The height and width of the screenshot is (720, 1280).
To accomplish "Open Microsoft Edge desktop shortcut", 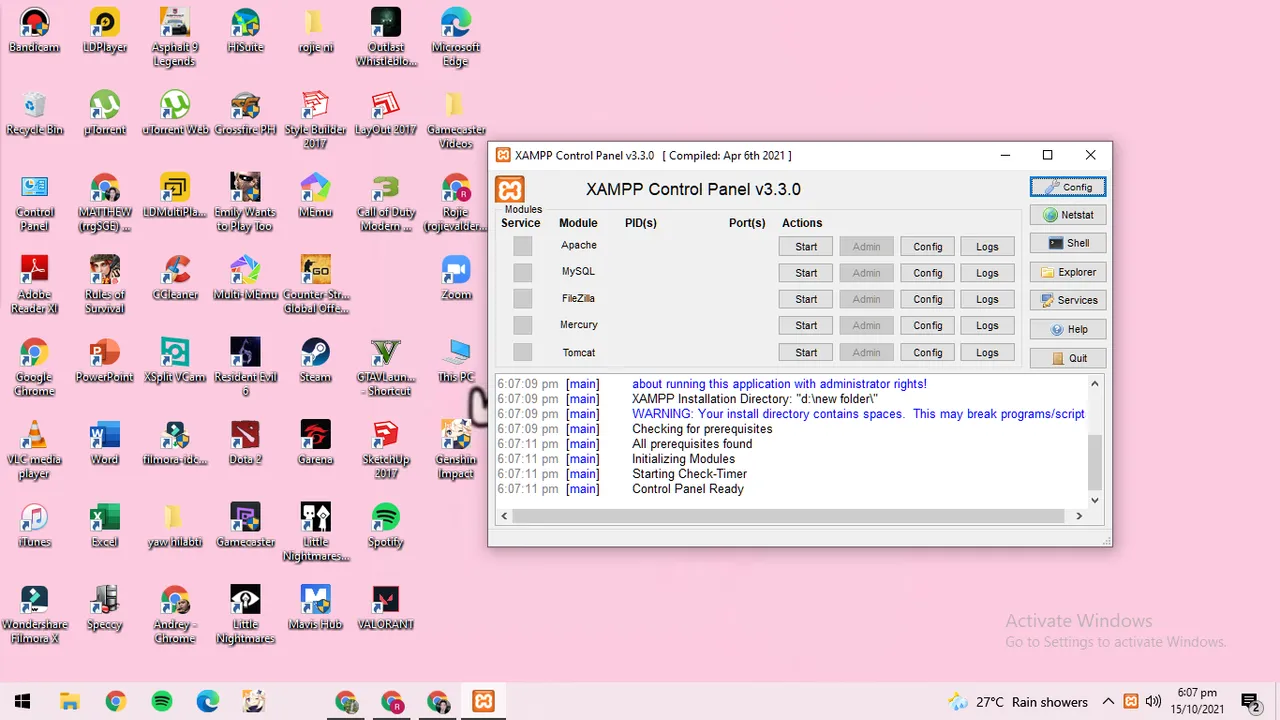I will coord(456,37).
